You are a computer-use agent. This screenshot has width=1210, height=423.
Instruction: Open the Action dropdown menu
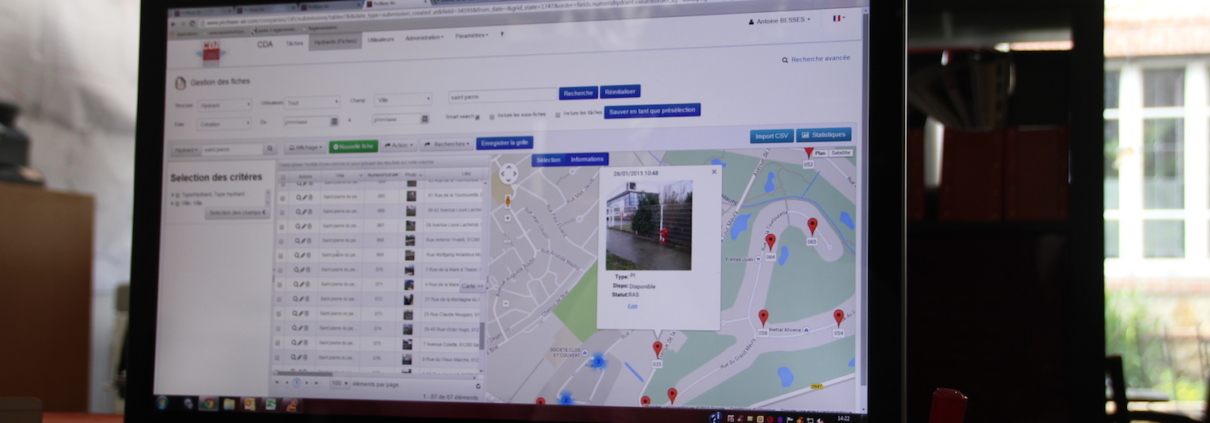point(399,146)
